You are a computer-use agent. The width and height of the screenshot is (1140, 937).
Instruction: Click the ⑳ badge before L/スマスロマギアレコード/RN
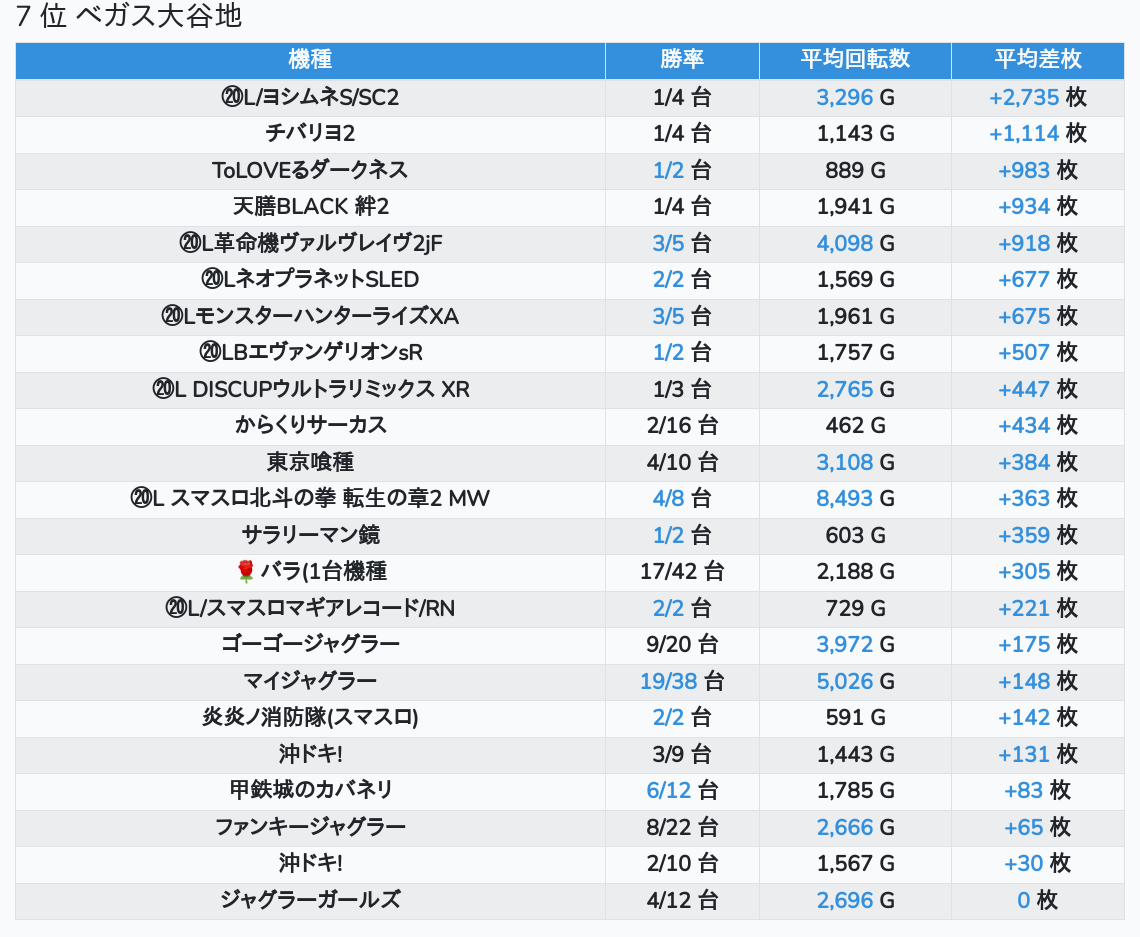pyautogui.click(x=176, y=608)
